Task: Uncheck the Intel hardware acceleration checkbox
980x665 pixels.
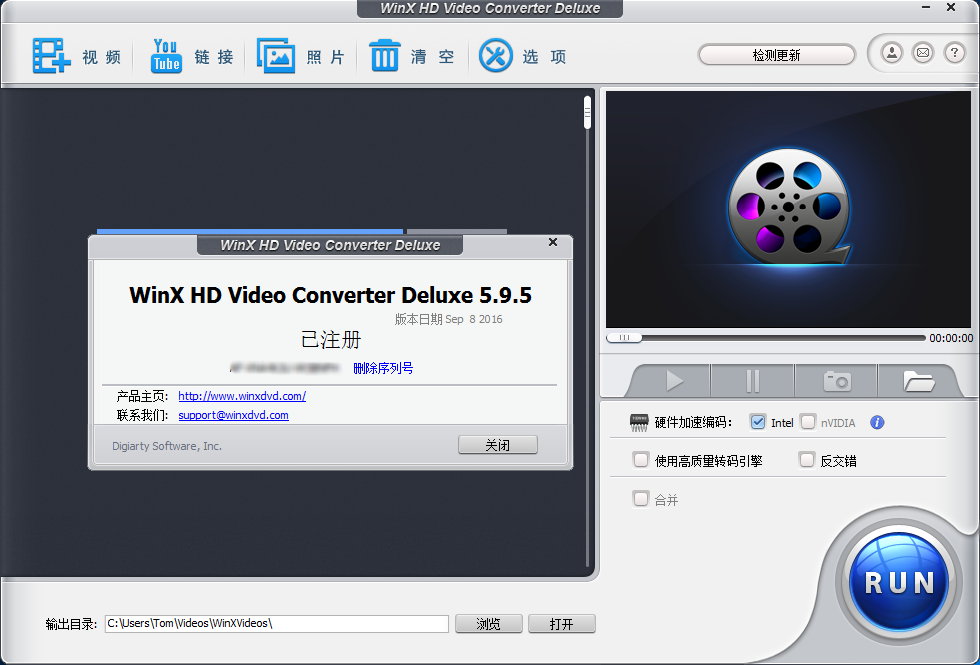Action: click(758, 422)
